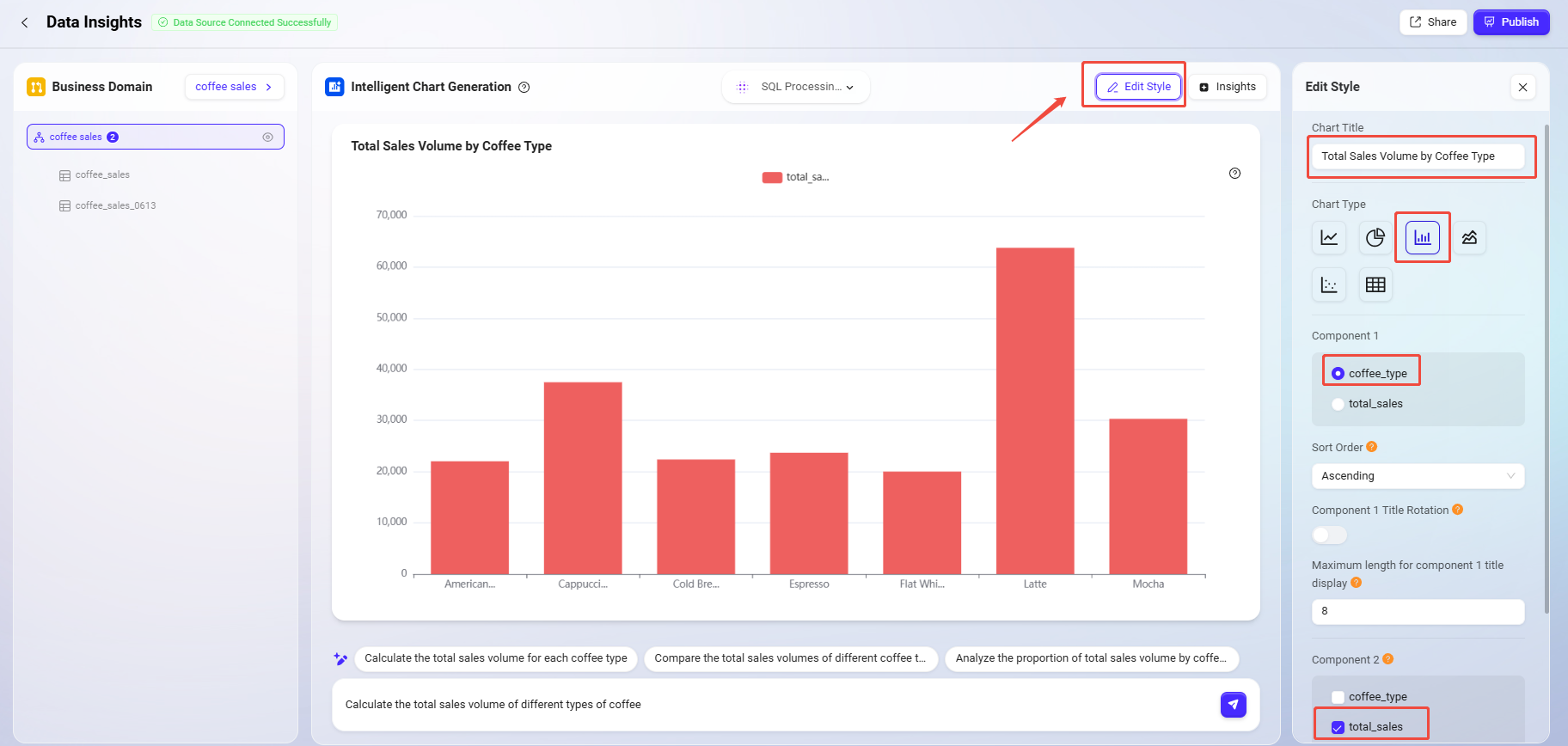Select the pie chart type icon
1568x746 pixels.
1375,238
